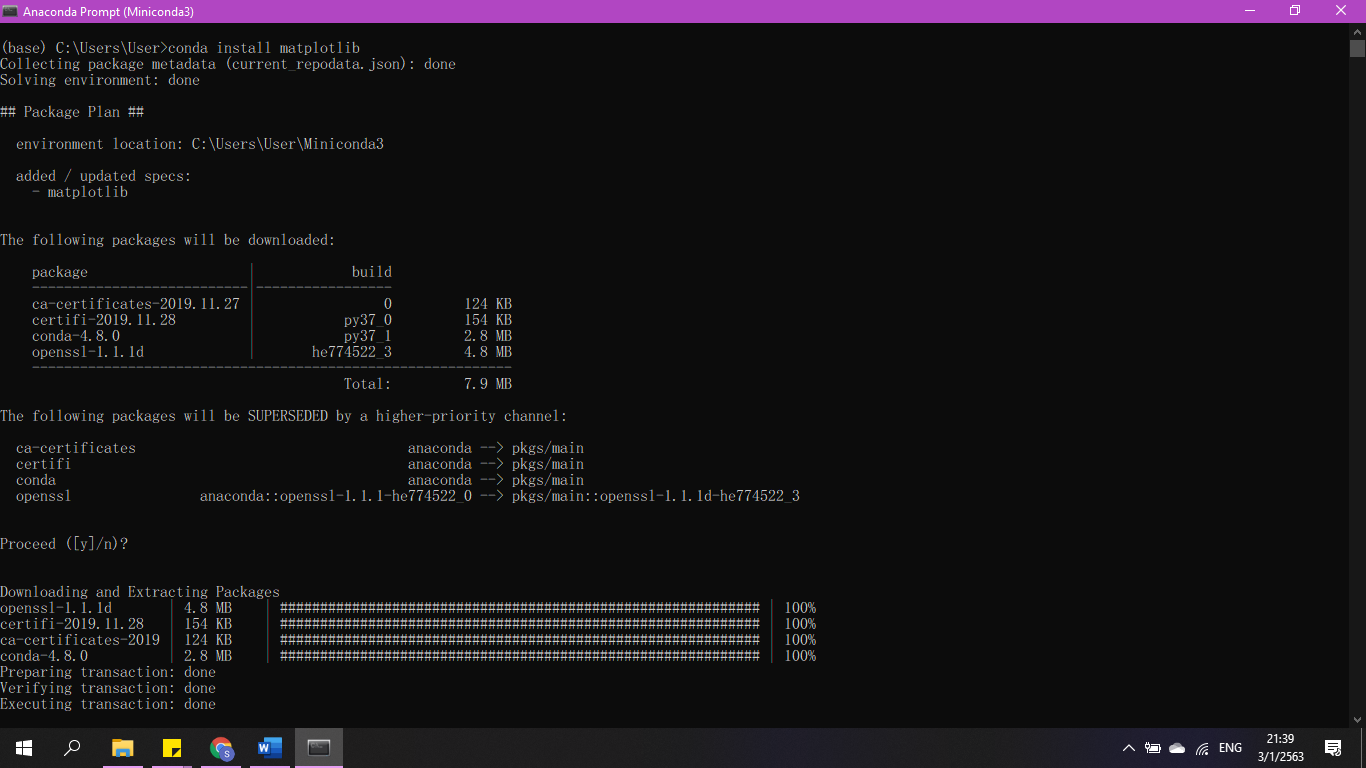
Task: Click the 'certifi-2019.11.28' table row
Action: pyautogui.click(x=272, y=320)
